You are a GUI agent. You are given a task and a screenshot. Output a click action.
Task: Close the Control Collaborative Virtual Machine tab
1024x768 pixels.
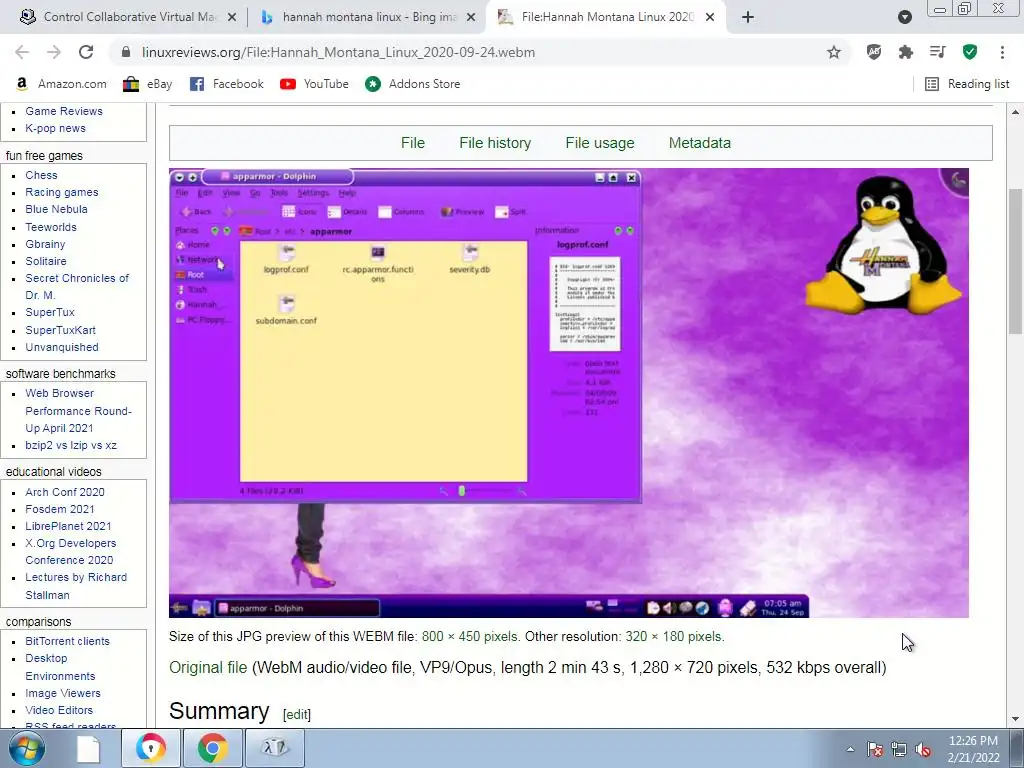point(232,17)
